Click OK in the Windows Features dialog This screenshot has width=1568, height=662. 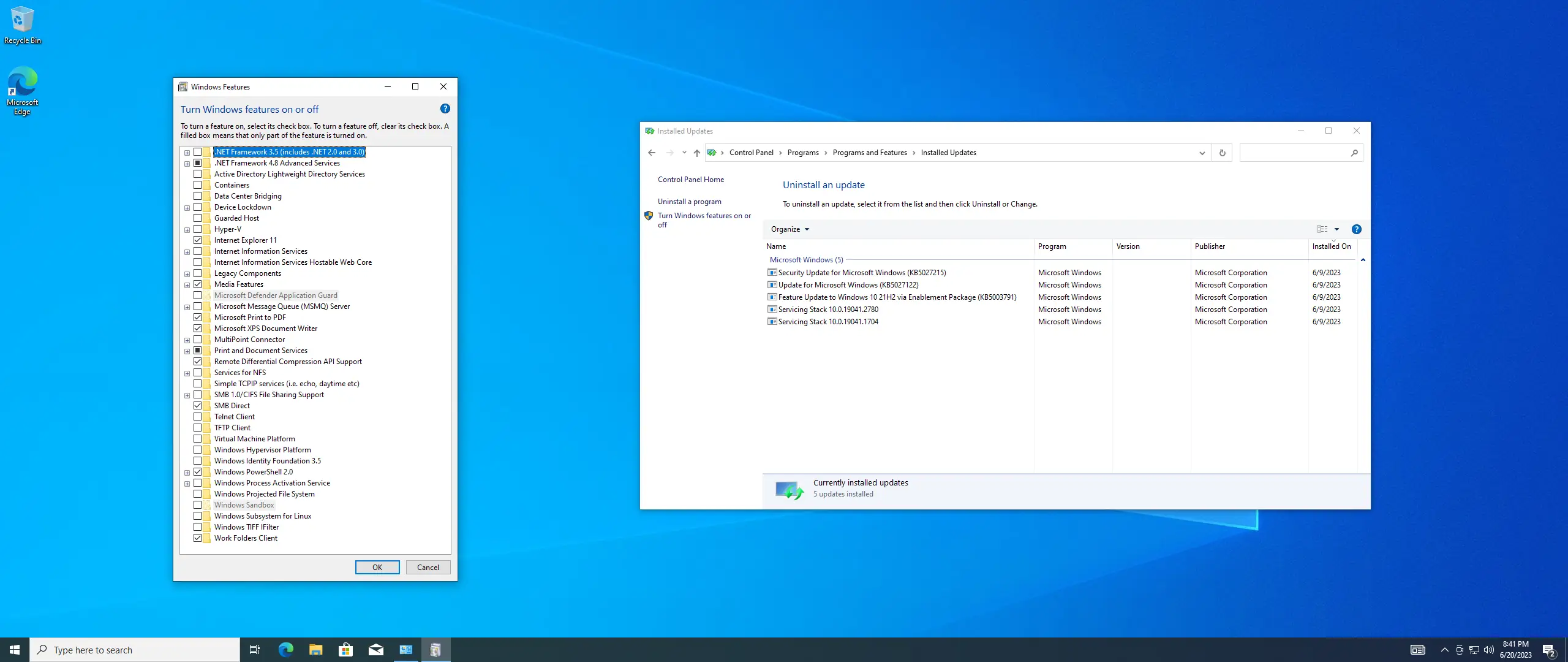point(377,568)
